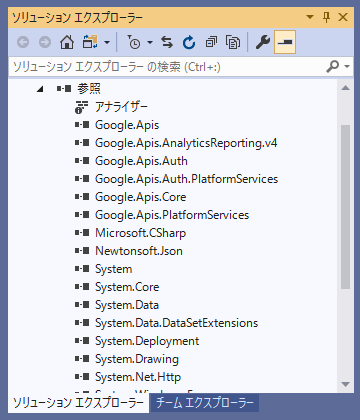Select the System.Core reference
This screenshot has height=420, width=360.
click(127, 287)
